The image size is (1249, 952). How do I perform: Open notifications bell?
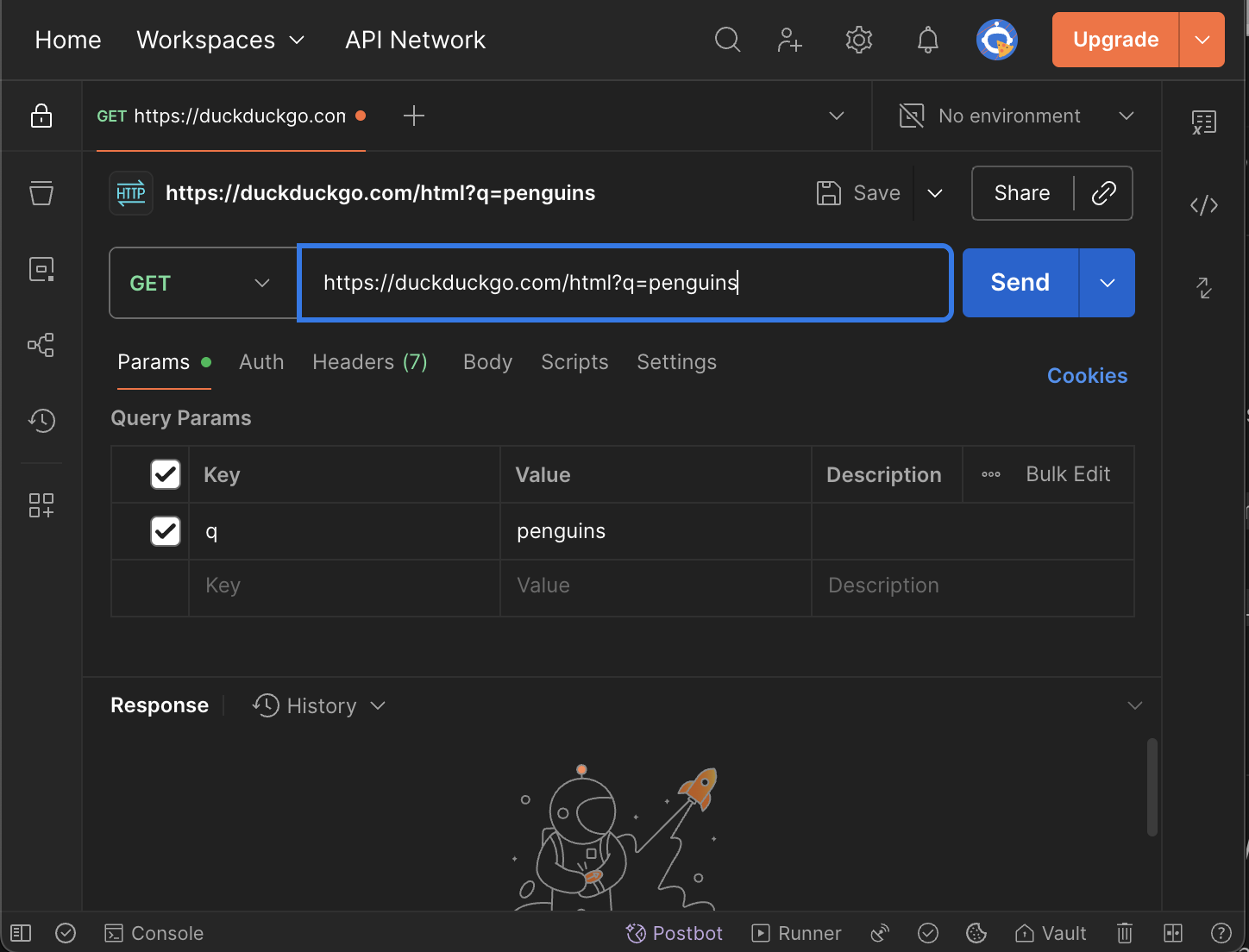[928, 40]
